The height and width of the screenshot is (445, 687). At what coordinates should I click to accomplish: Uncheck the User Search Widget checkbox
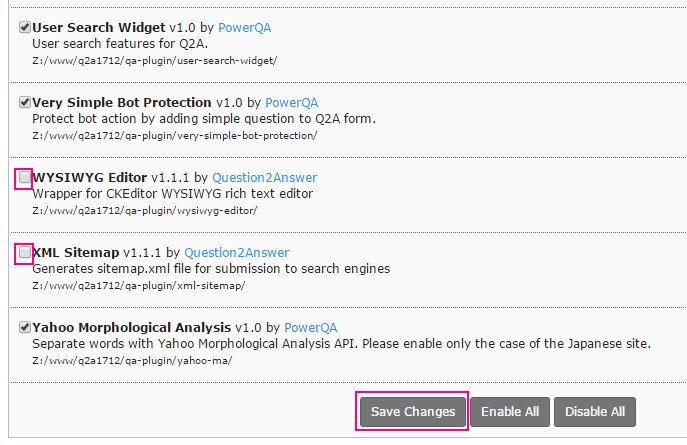24,27
